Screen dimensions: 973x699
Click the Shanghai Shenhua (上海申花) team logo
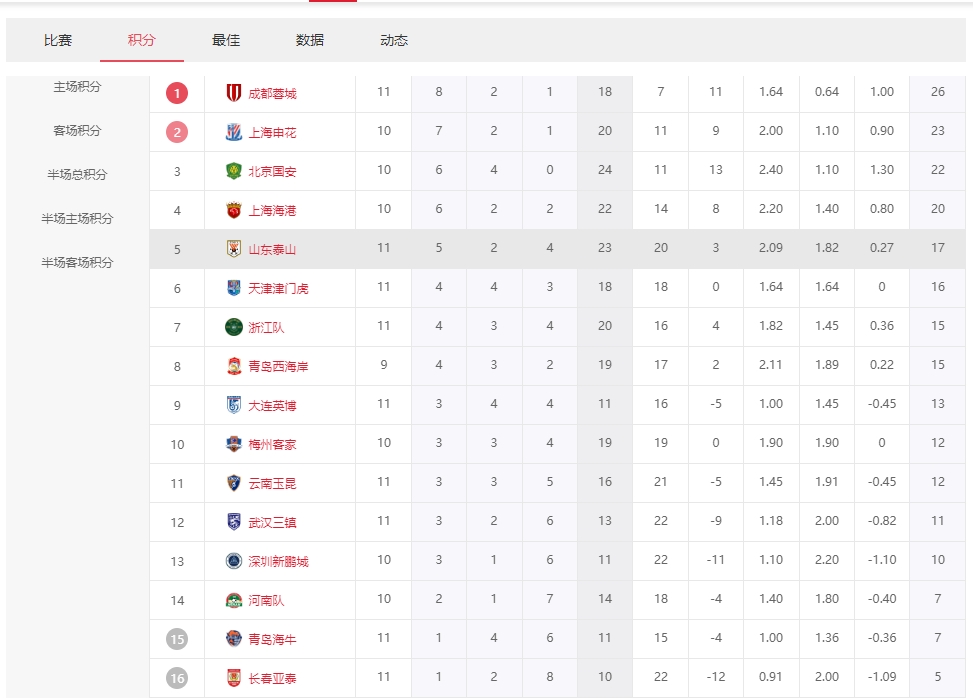click(234, 132)
